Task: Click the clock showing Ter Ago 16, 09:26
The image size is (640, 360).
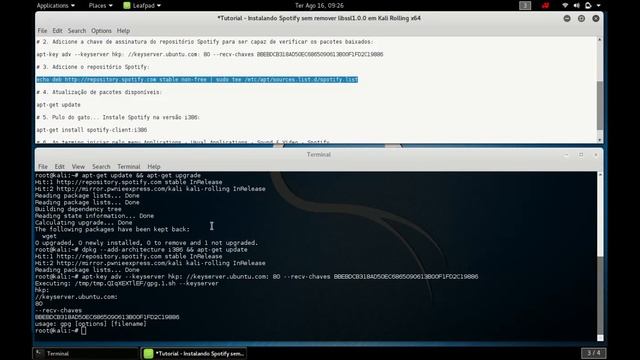Action: point(319,5)
